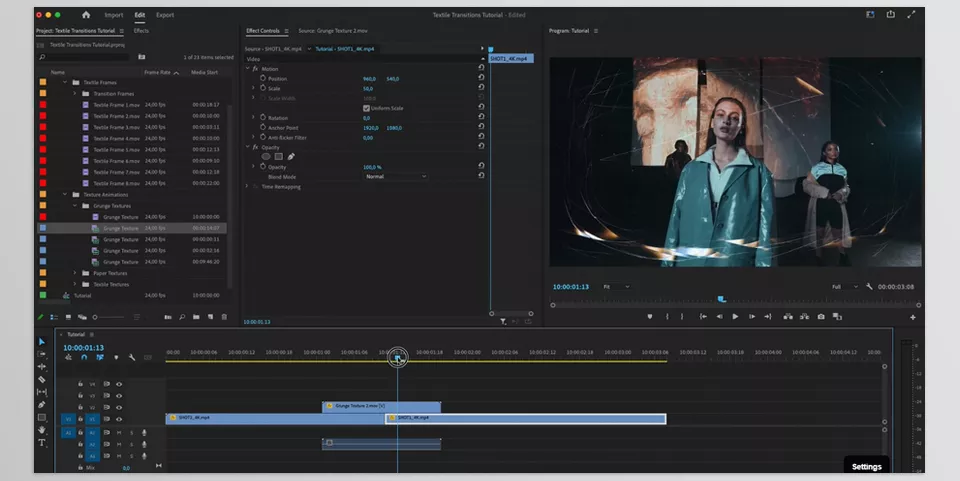Screen dimensions: 960x481
Task: Select the Type tool
Action: click(42, 442)
